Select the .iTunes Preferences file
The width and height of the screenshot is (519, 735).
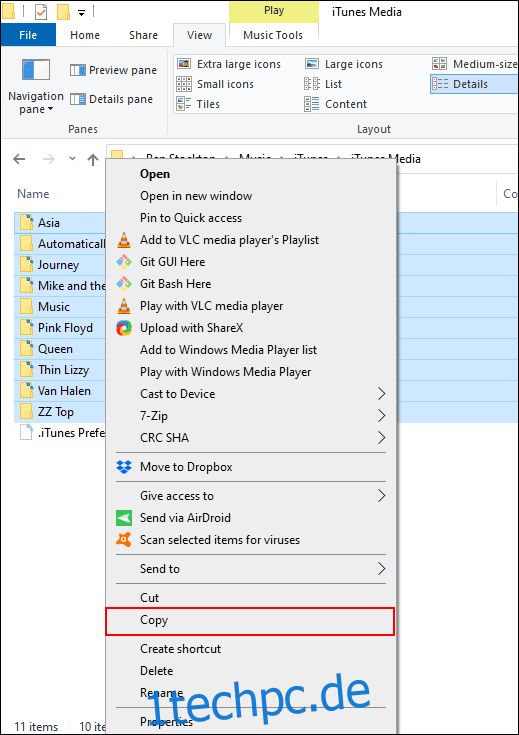62,433
